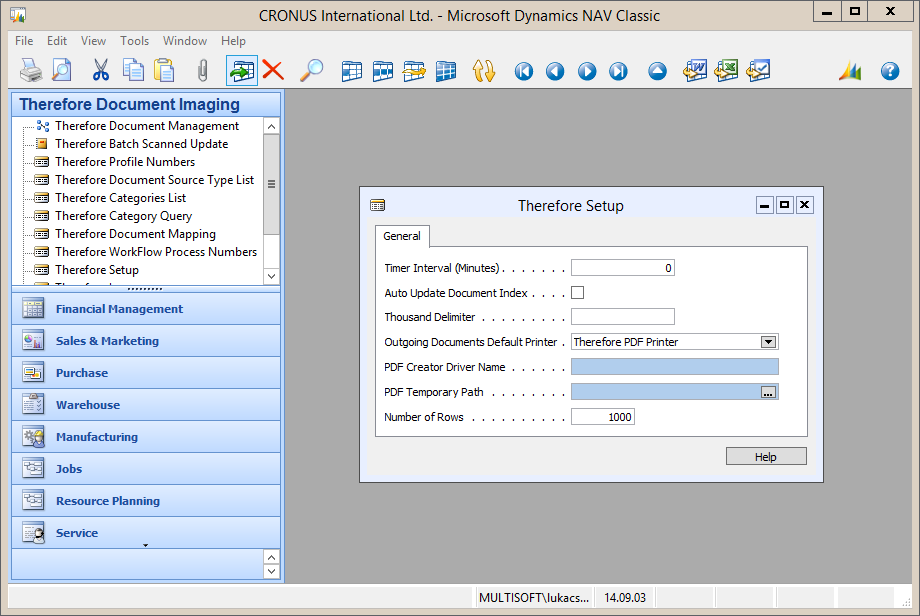
Task: Open the File menu
Action: [24, 40]
